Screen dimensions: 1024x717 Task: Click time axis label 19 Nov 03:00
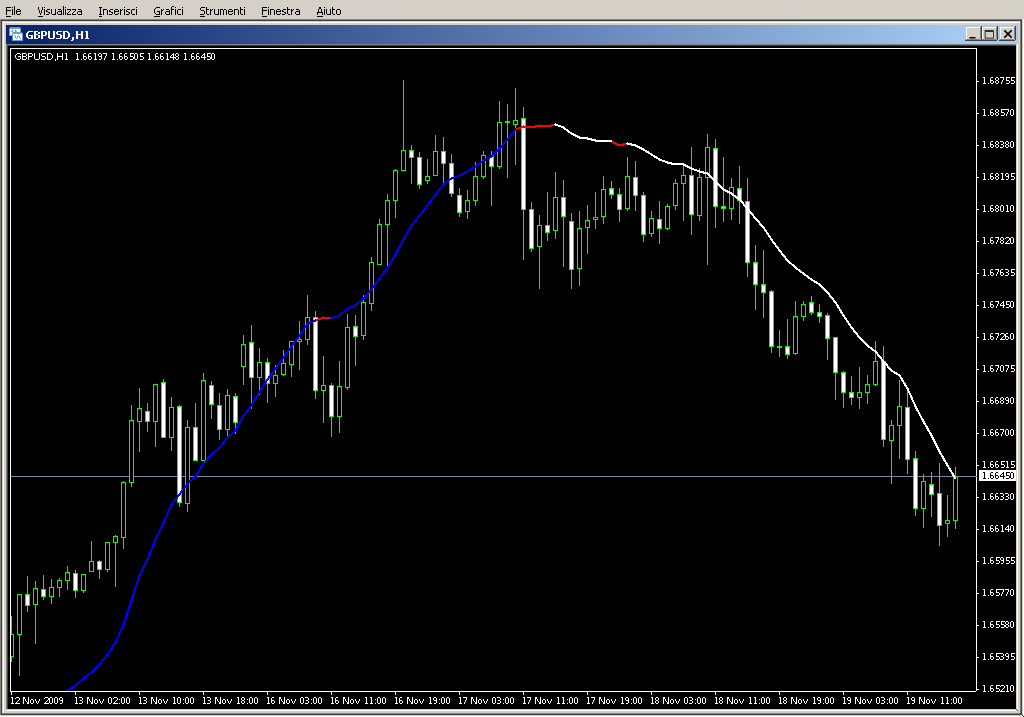point(870,701)
